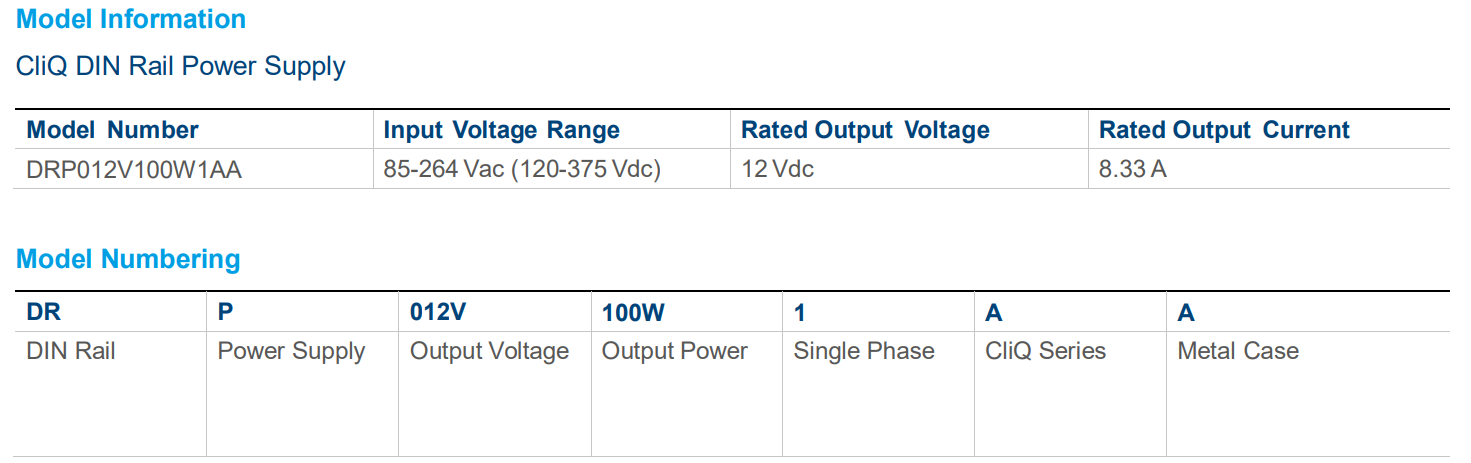The height and width of the screenshot is (463, 1471).
Task: Select the Input Voltage Range header
Action: point(501,130)
